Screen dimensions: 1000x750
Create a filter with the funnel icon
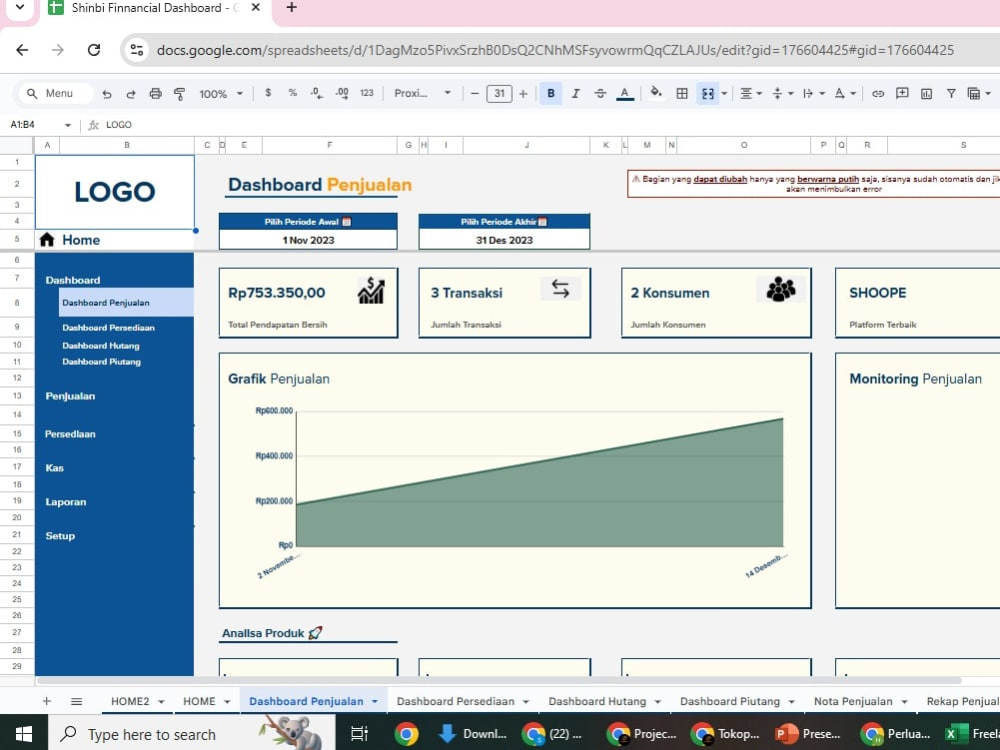click(x=951, y=94)
